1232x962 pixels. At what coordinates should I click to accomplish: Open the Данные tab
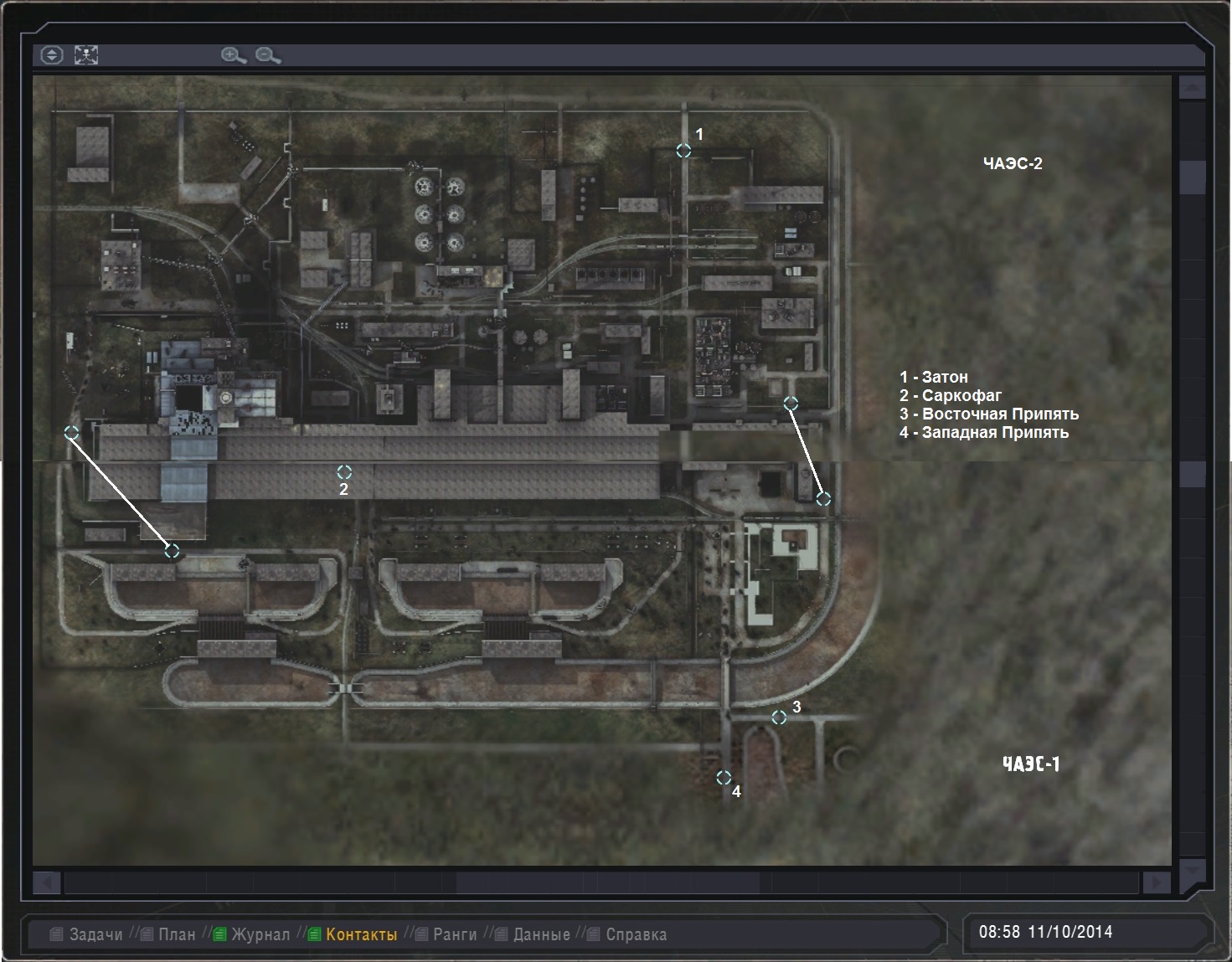pyautogui.click(x=542, y=934)
